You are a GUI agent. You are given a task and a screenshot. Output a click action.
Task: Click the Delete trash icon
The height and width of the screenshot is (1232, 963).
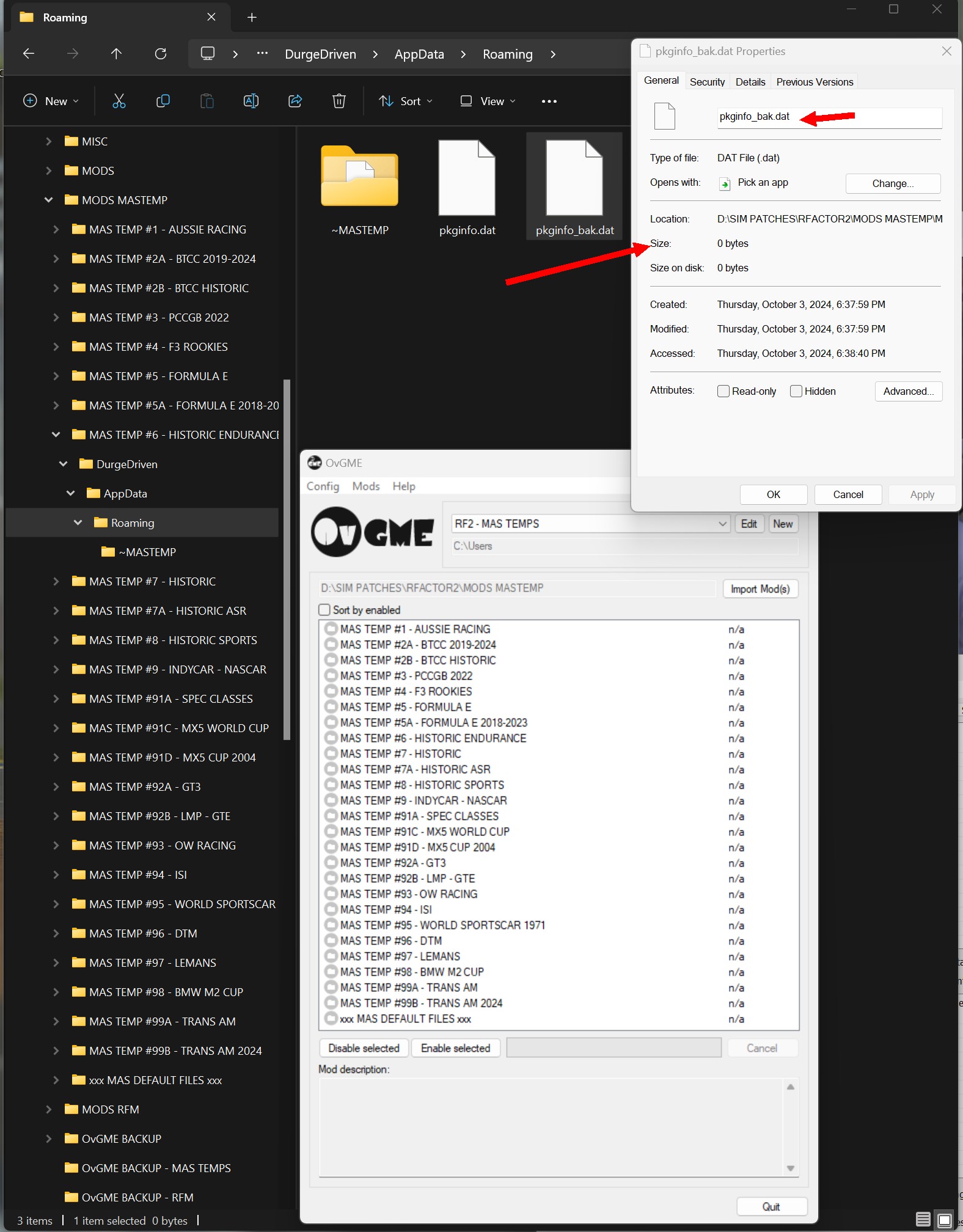click(339, 101)
